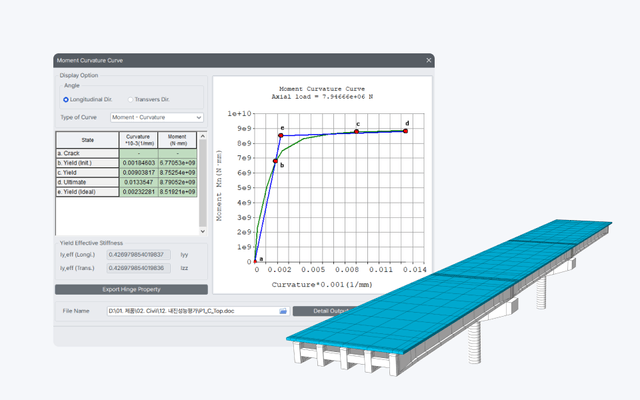This screenshot has width=640, height=400.
Task: Click the Curvature column header
Action: point(138,140)
